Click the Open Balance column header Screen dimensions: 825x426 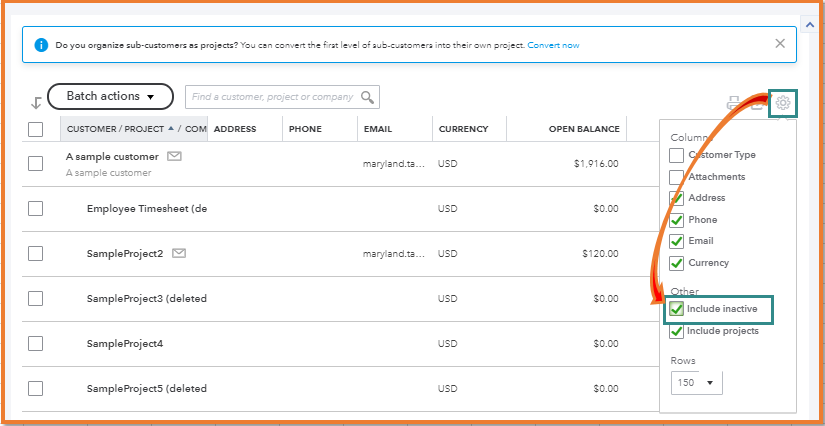click(584, 129)
